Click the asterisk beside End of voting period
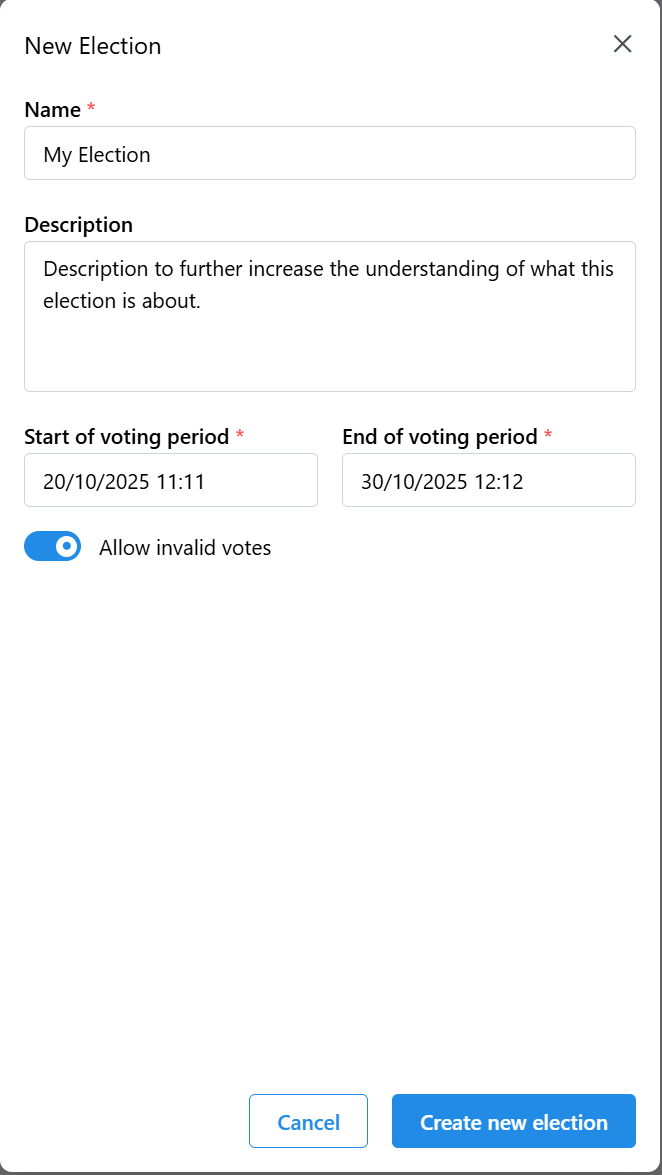Viewport: 662px width, 1175px height. [x=548, y=436]
